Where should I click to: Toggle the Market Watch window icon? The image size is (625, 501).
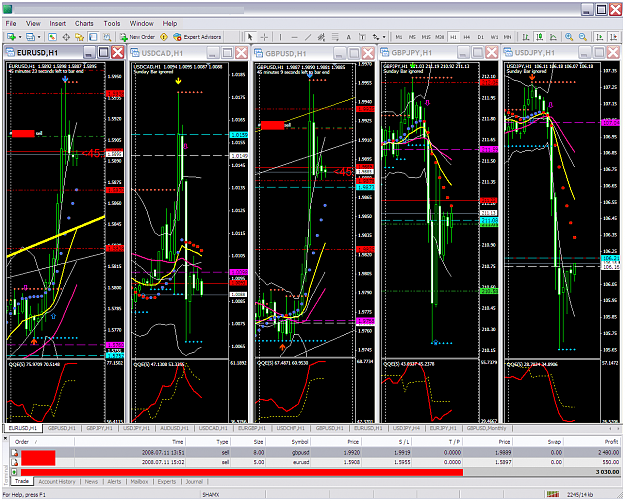point(52,37)
